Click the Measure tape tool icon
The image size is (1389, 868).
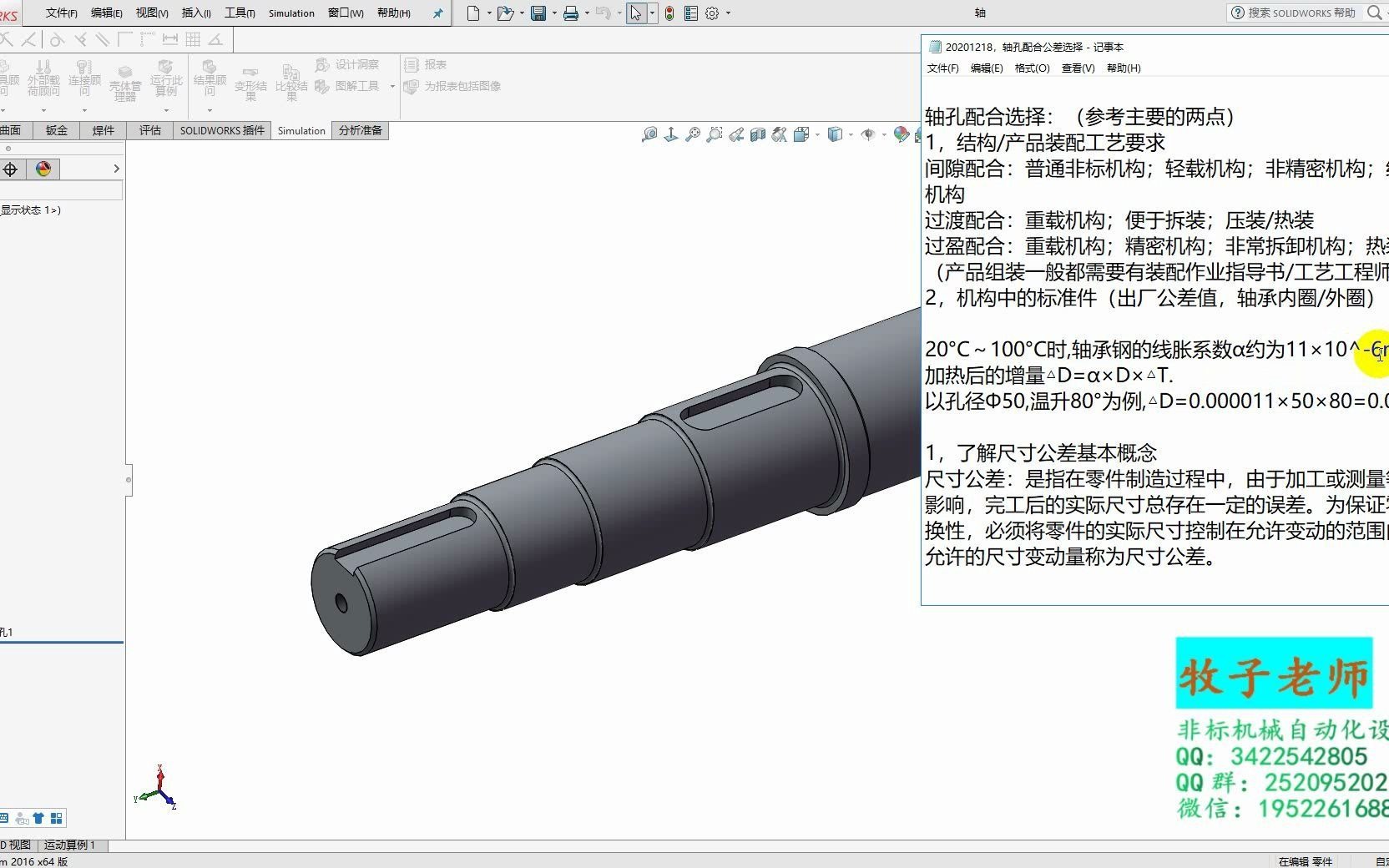649,134
